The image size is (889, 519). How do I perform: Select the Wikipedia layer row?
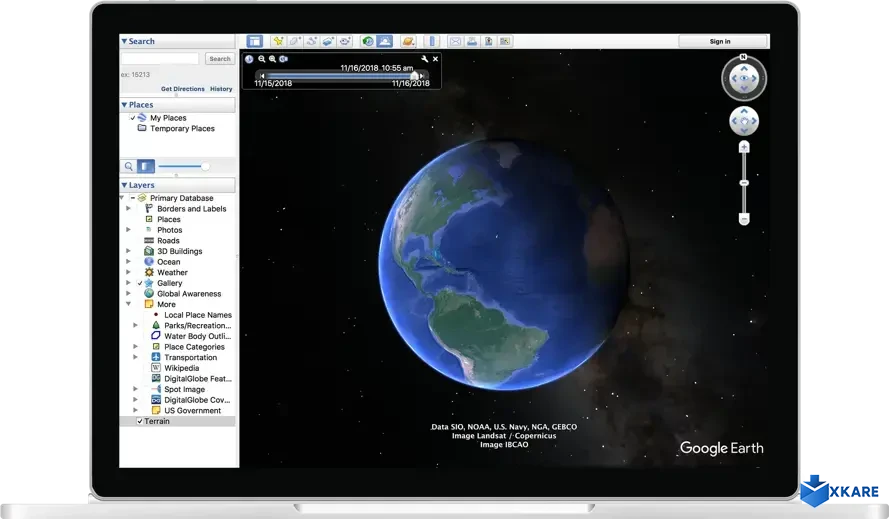point(181,368)
